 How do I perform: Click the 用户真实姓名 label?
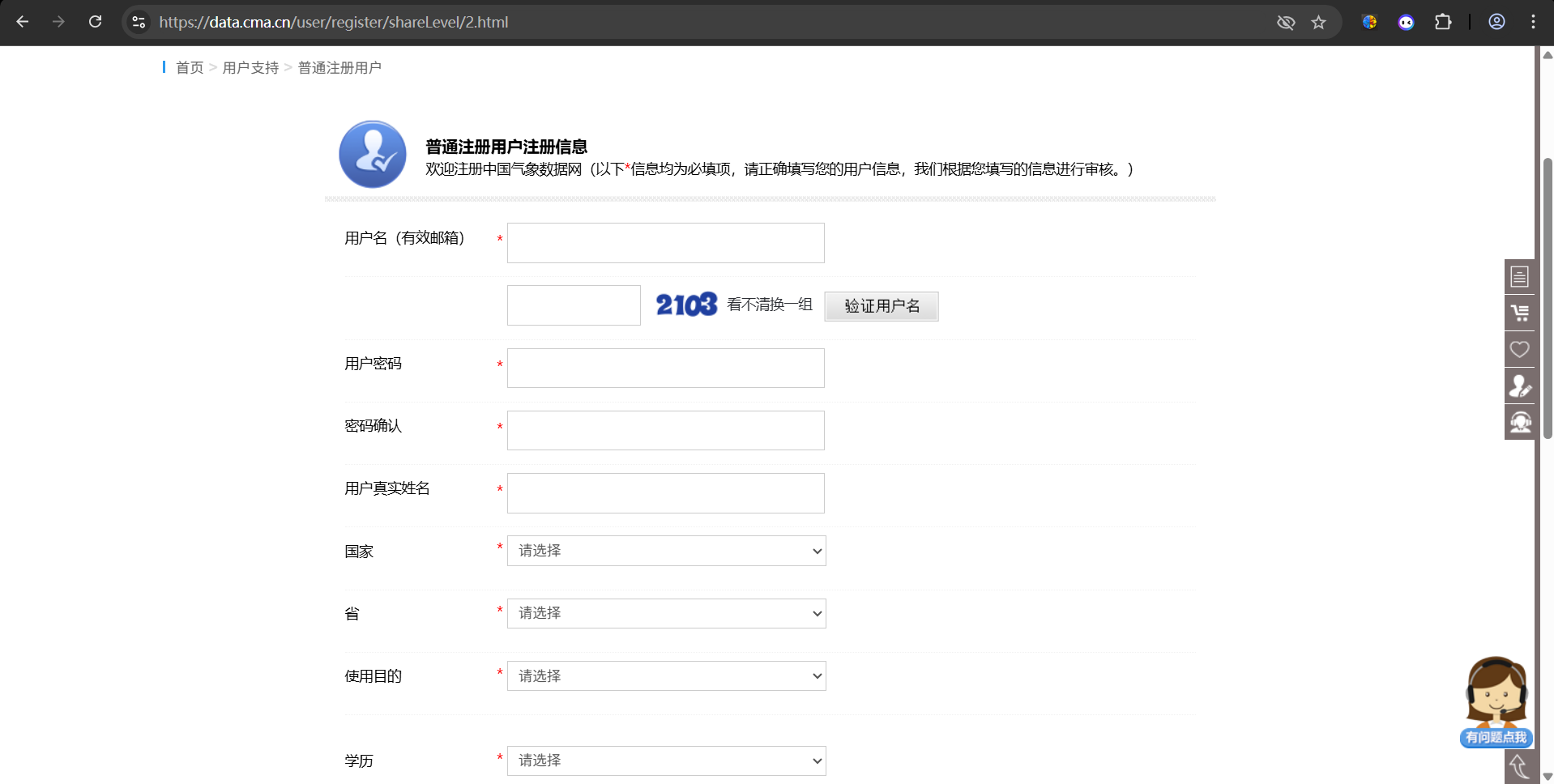tap(387, 488)
